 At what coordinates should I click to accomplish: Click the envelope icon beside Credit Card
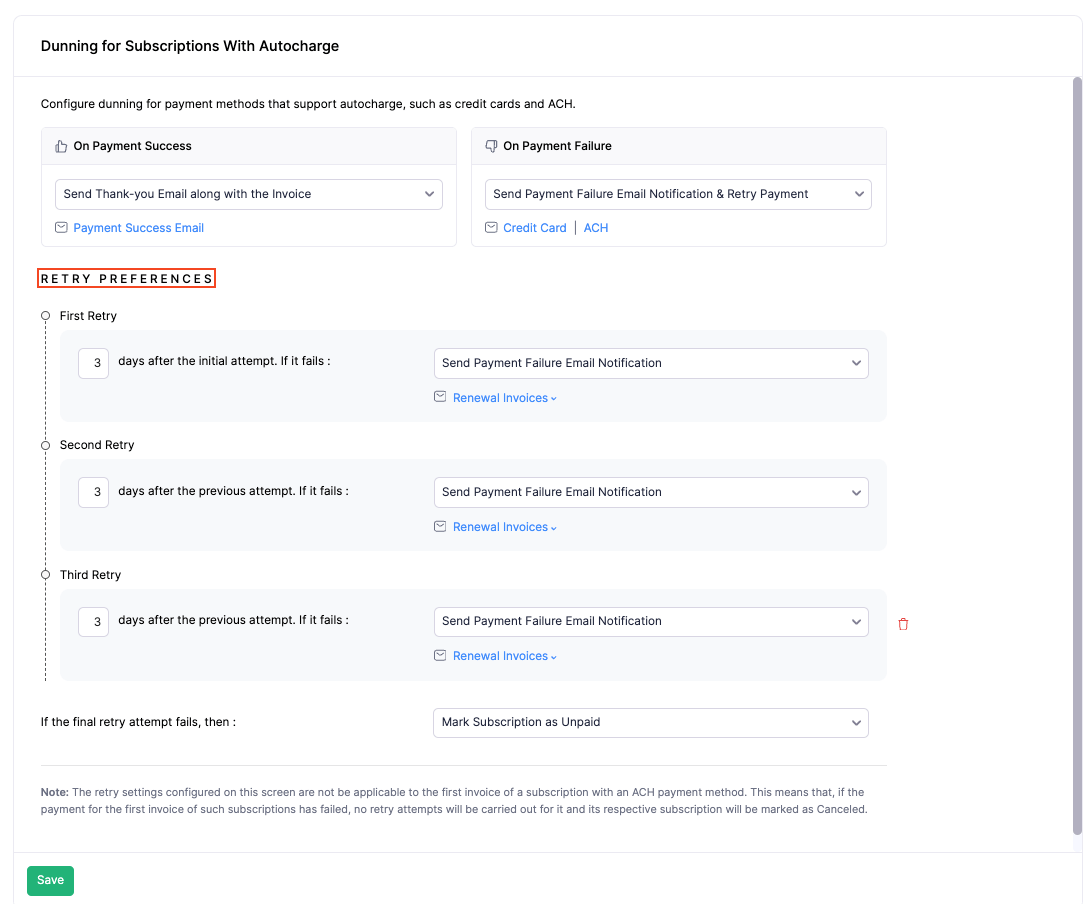(x=491, y=227)
